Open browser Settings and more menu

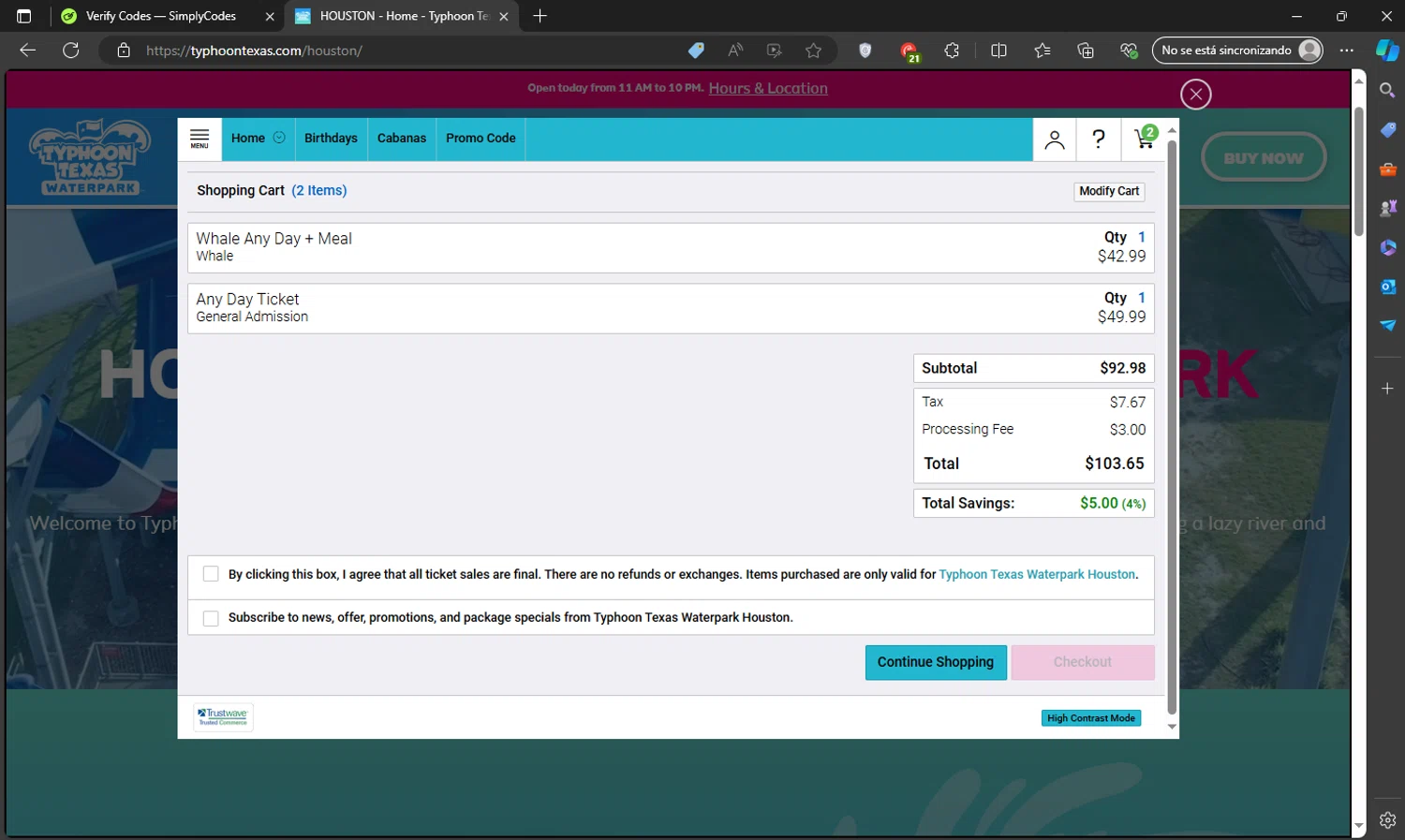coord(1347,51)
